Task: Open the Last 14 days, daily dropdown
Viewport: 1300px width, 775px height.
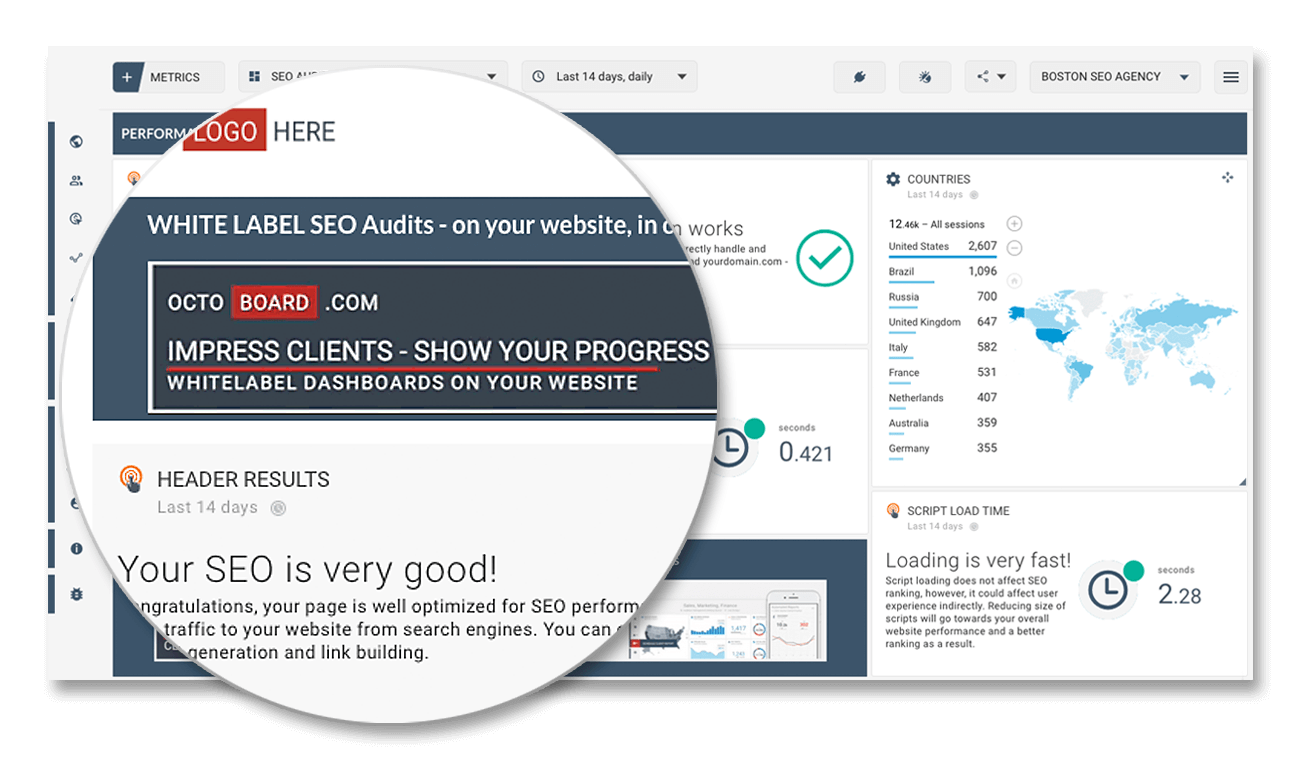Action: tap(609, 77)
